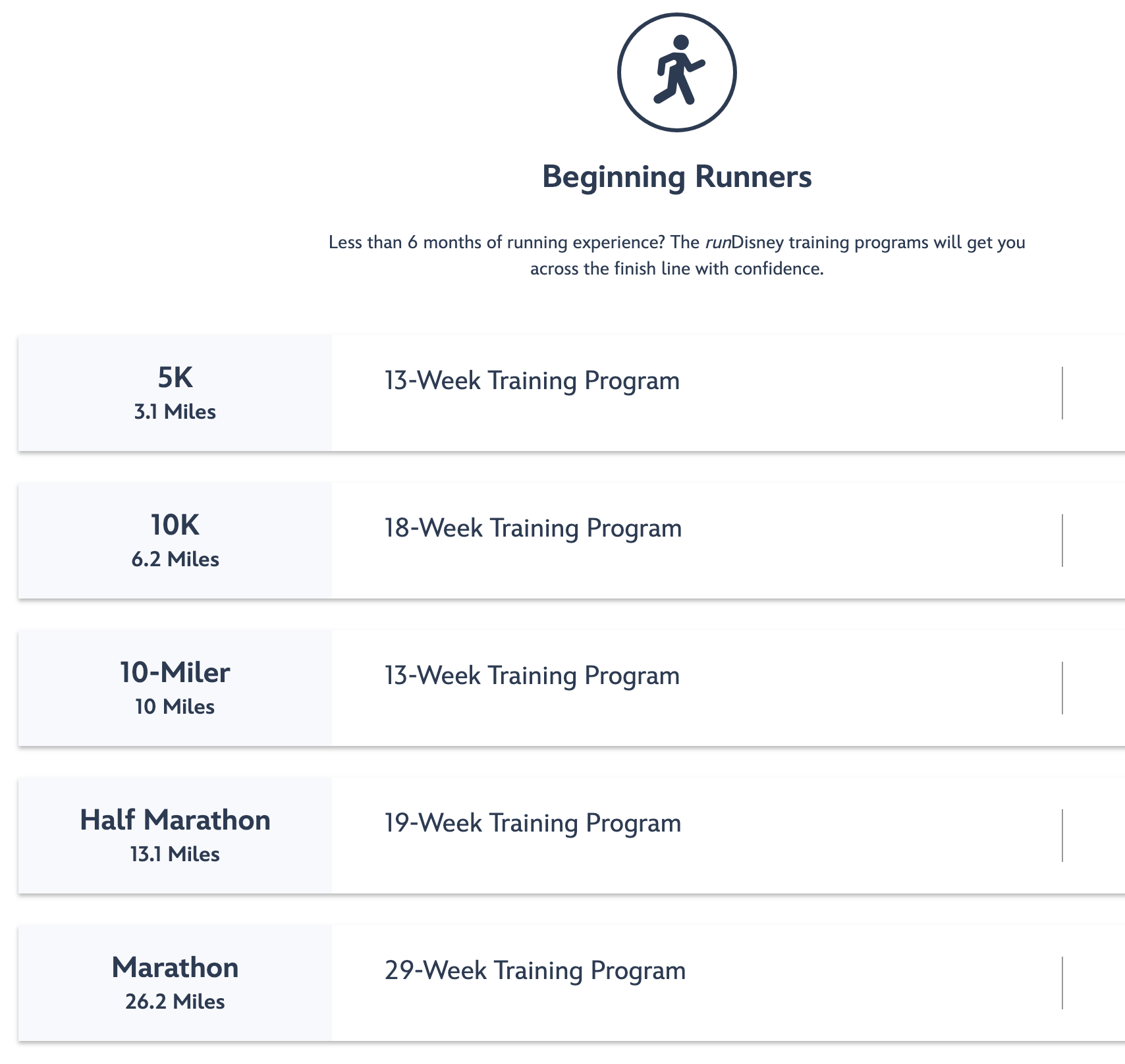Click the 10 Miles distance label
Screen dimensions: 1125x1064
pos(175,707)
